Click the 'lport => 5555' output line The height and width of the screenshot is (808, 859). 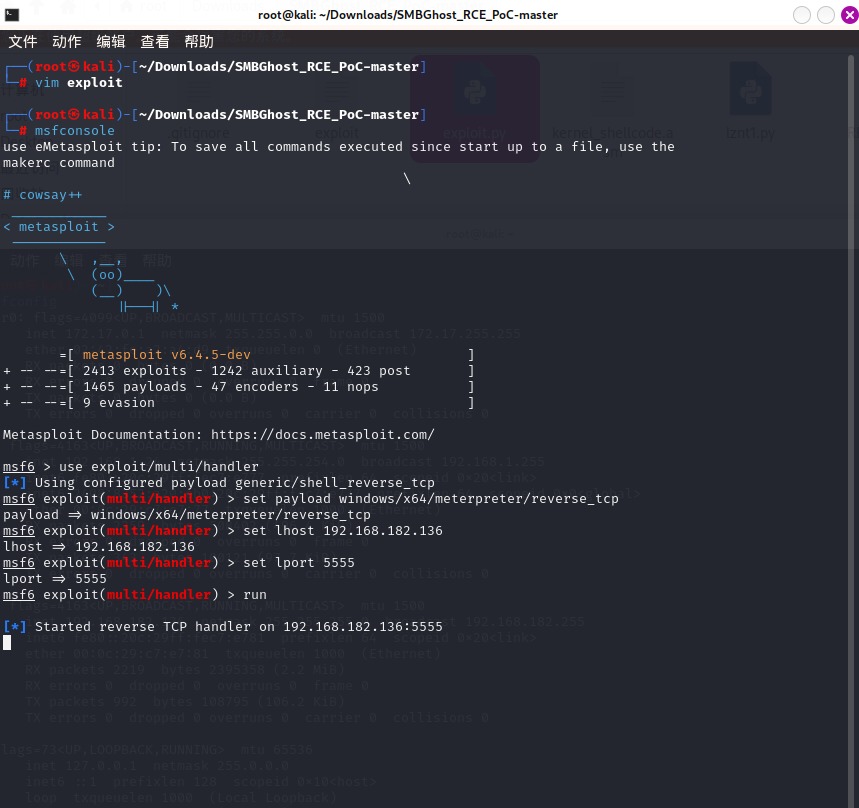(x=55, y=578)
